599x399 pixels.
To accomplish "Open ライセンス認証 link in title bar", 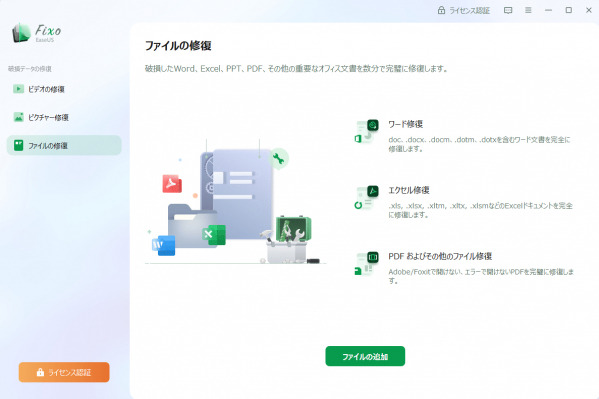I will [469, 11].
